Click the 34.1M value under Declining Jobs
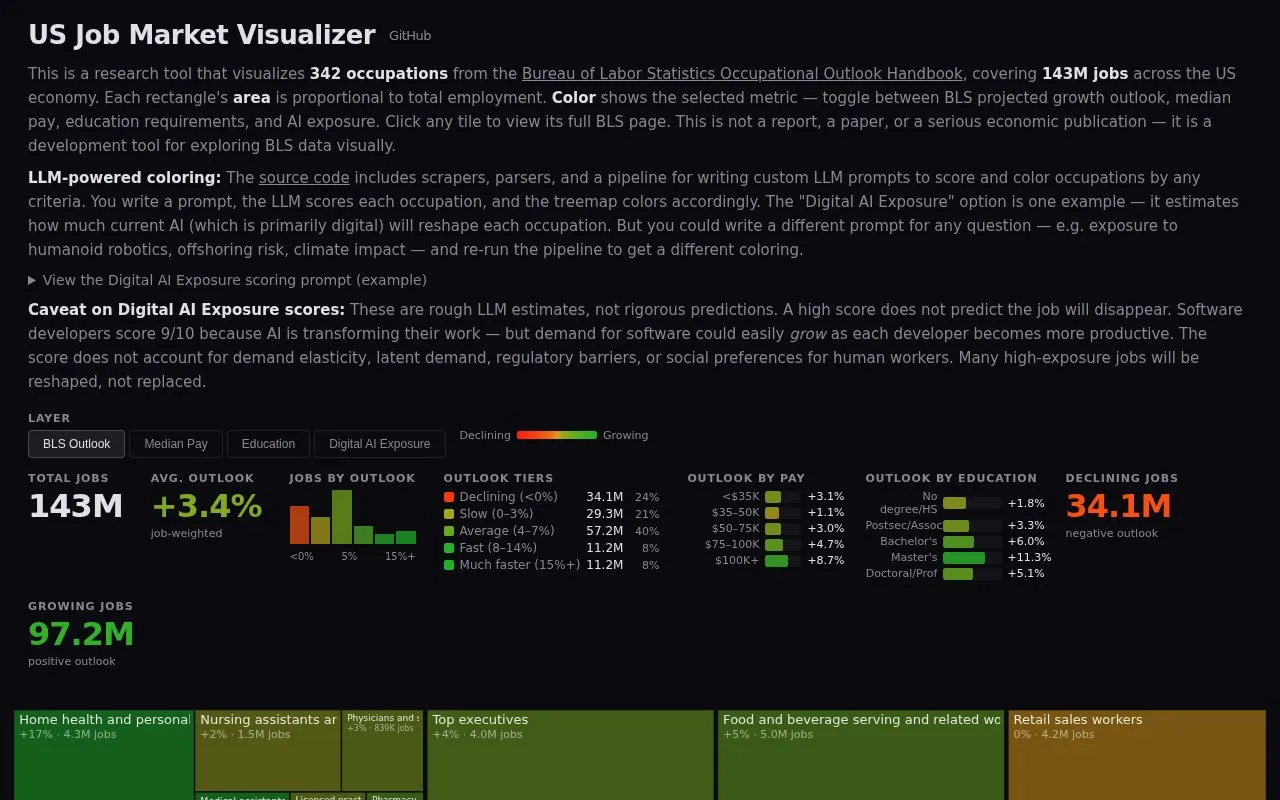 pos(1119,507)
